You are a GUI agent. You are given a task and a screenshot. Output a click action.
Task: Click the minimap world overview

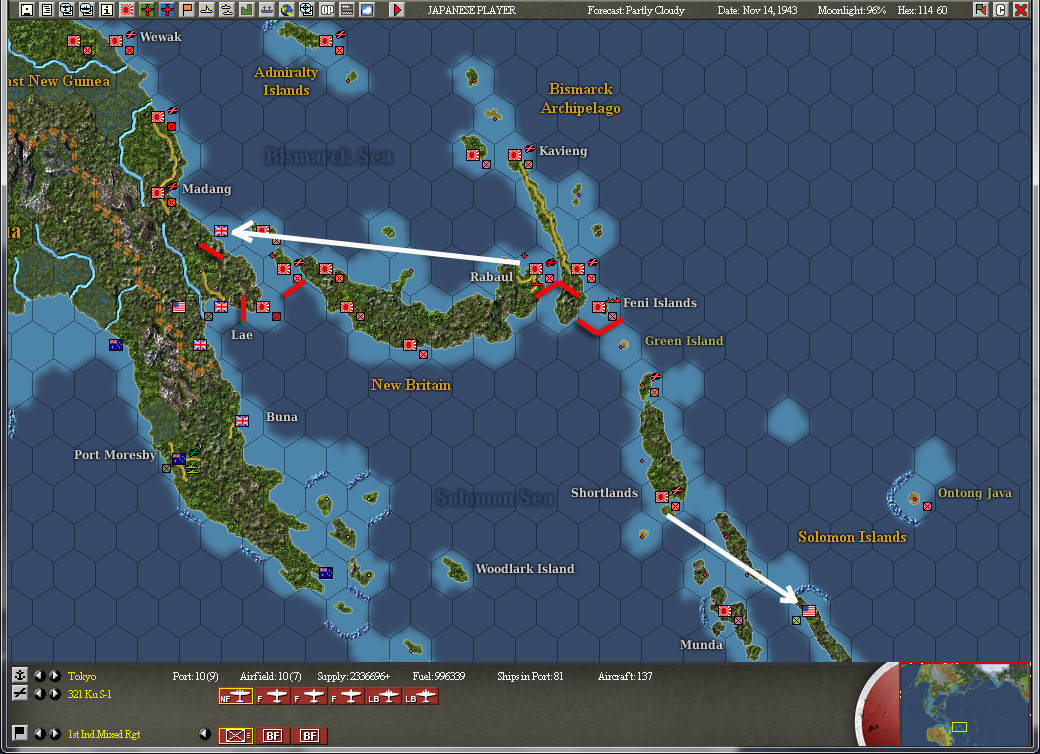[964, 704]
